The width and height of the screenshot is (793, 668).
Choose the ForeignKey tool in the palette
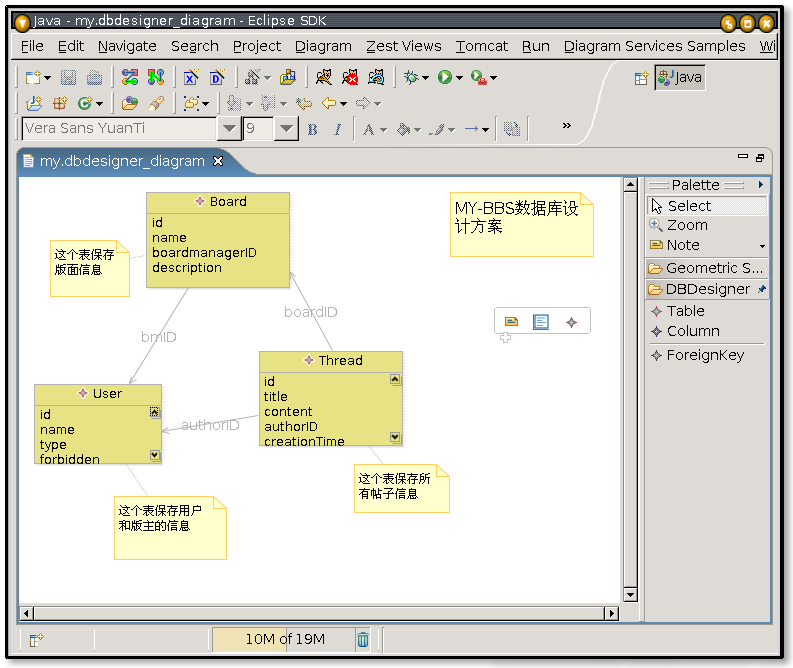(704, 355)
